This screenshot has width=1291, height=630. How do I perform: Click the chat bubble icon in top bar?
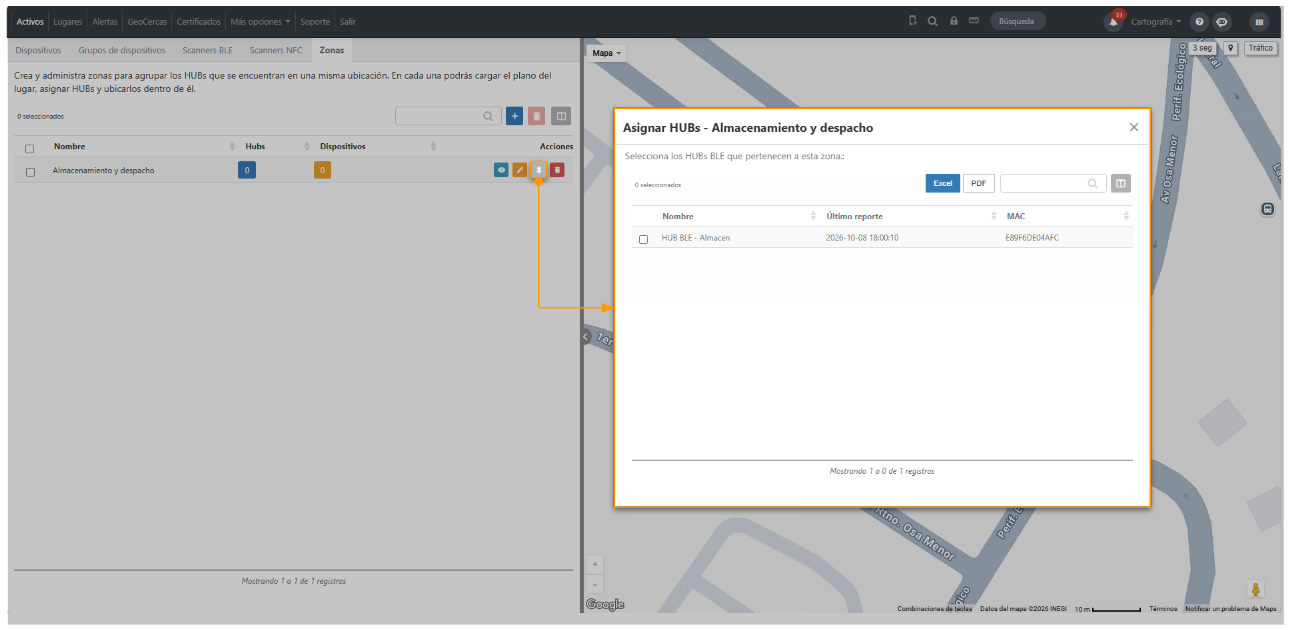[x=1222, y=22]
